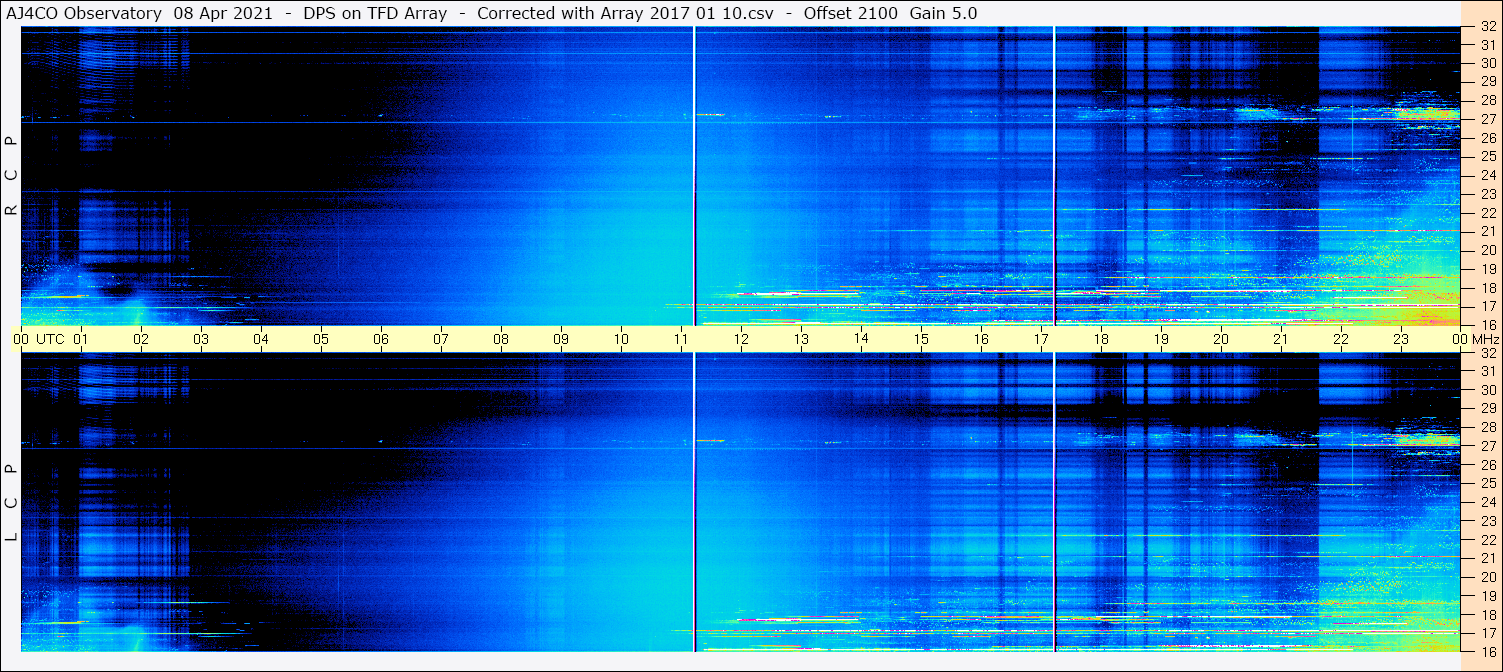Select hour "03" on the time axis
The height and width of the screenshot is (672, 1503).
[201, 339]
